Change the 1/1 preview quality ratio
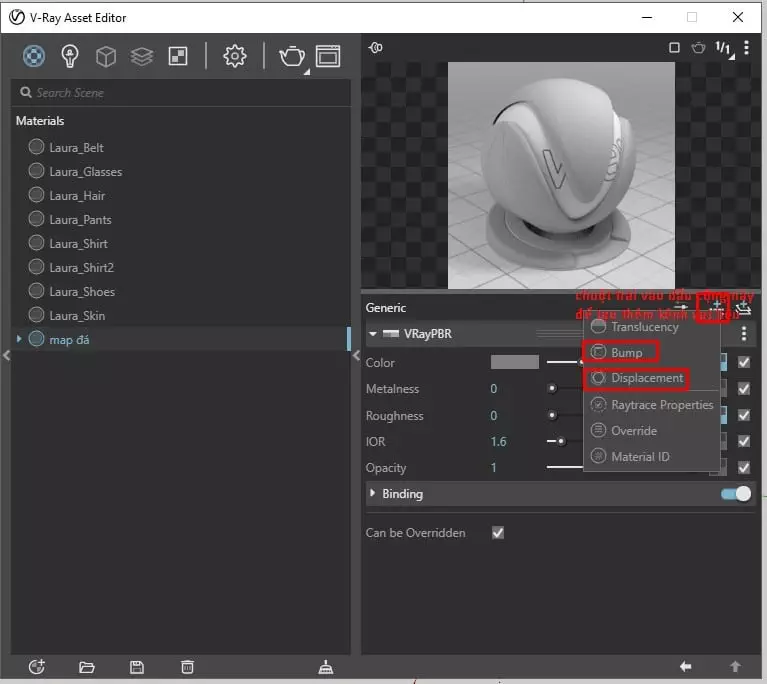The image size is (767, 684). 724,49
